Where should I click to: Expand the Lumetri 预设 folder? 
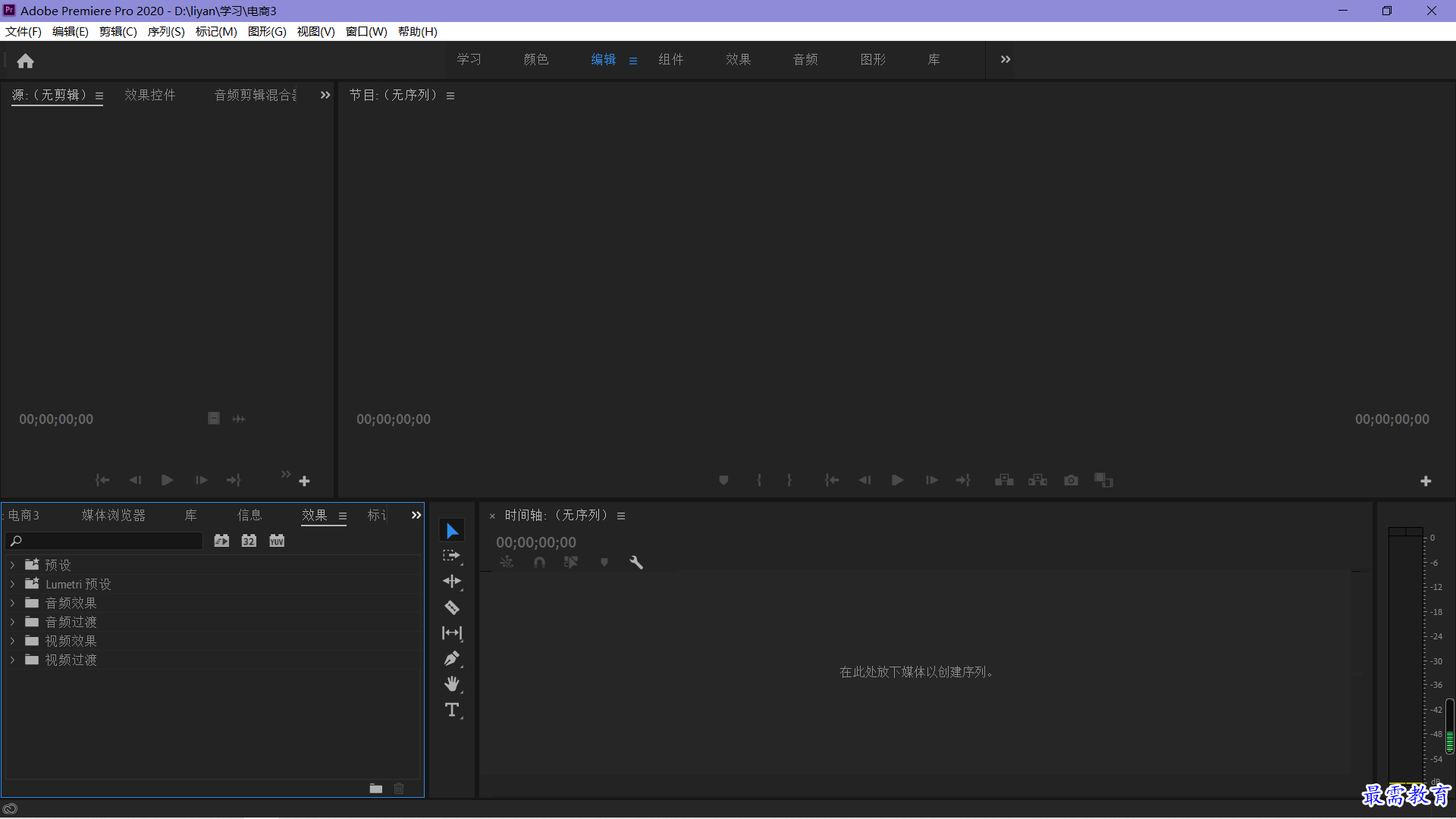pos(12,584)
